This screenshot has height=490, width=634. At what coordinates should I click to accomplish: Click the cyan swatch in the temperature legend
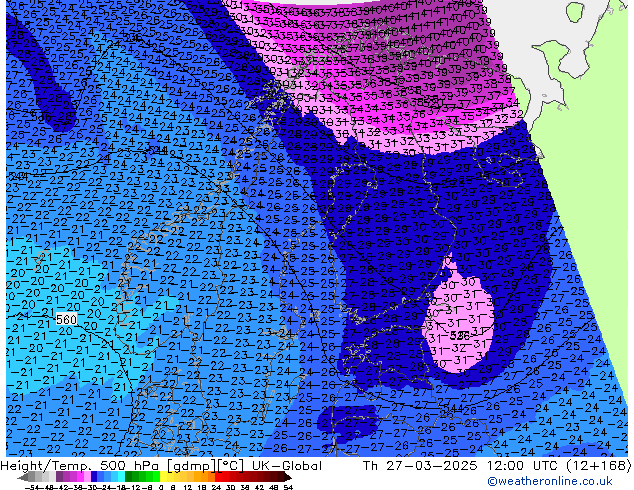click(121, 477)
